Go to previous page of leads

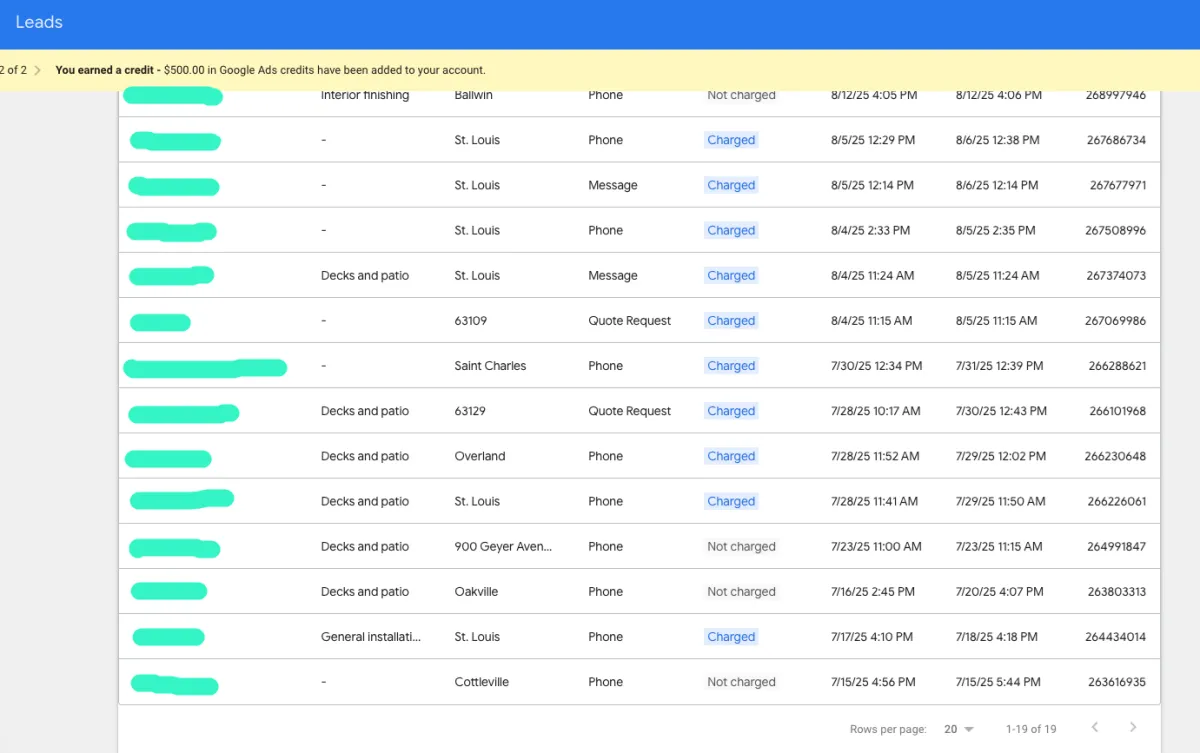click(1095, 727)
